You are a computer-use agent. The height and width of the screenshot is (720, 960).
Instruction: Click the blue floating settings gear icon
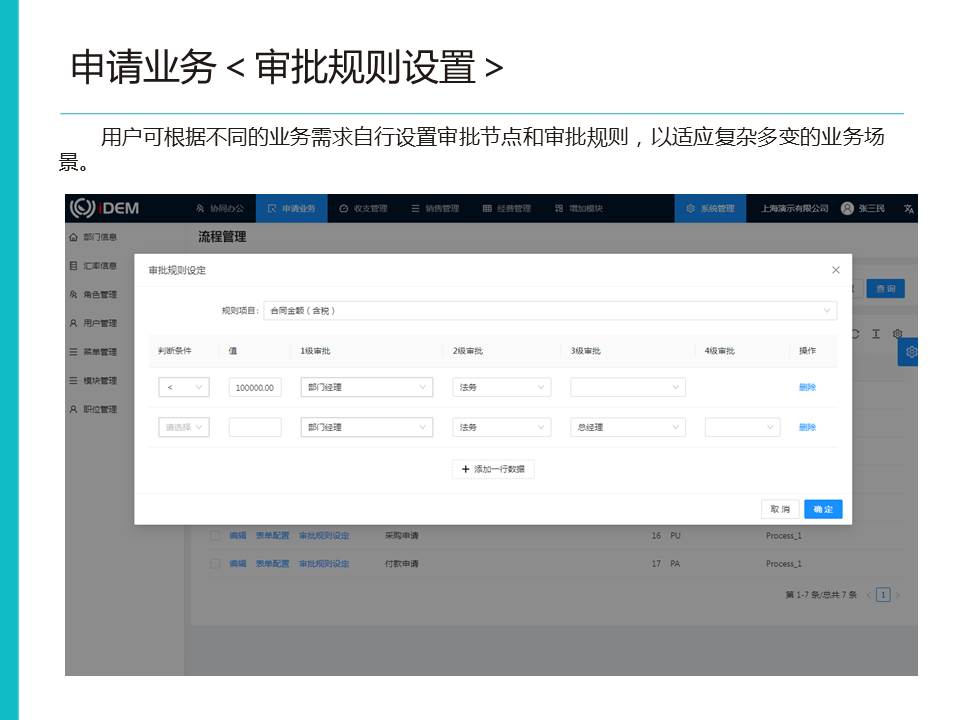(910, 352)
